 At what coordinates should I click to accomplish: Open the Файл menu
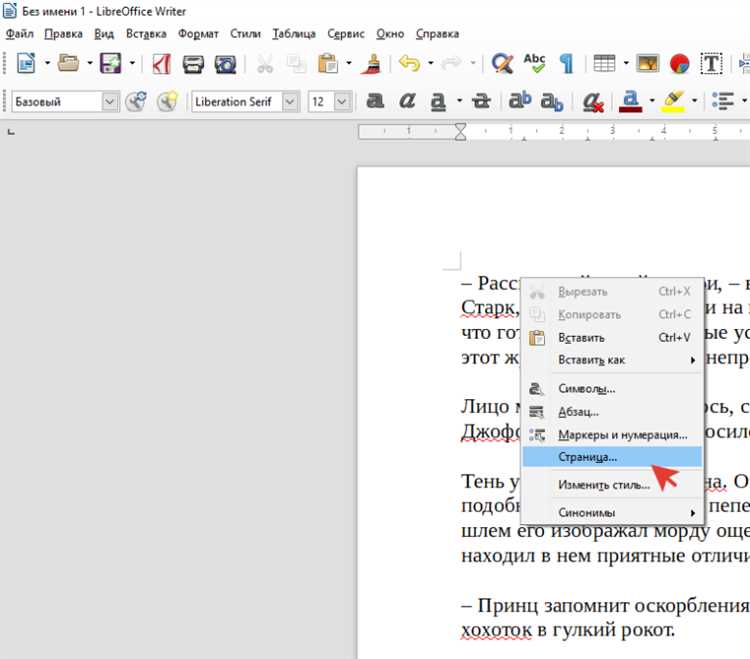click(x=20, y=34)
